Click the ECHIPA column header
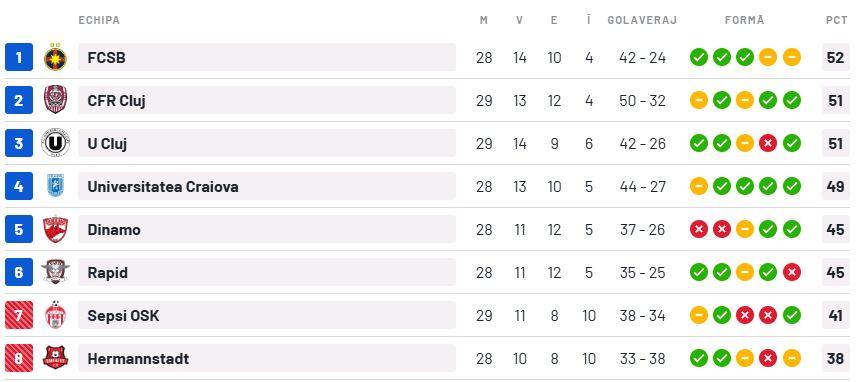 coord(99,20)
